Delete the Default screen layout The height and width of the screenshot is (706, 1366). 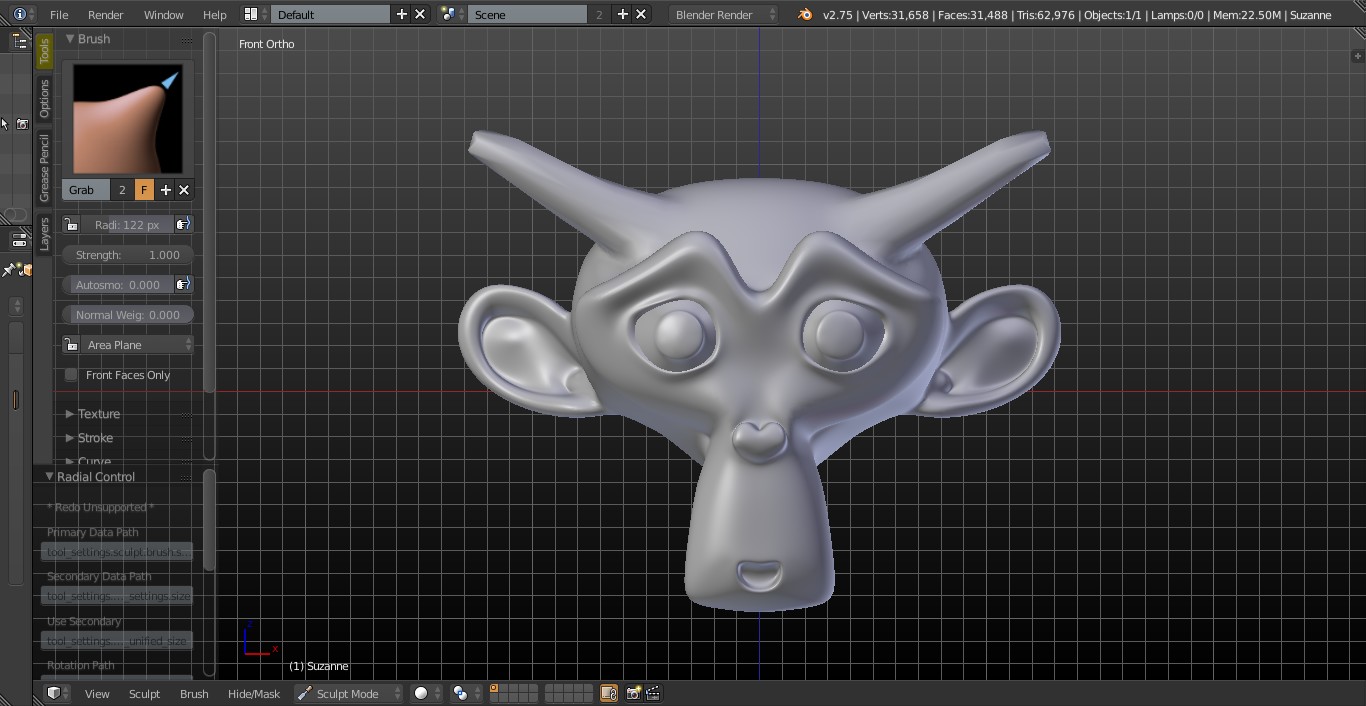click(420, 14)
